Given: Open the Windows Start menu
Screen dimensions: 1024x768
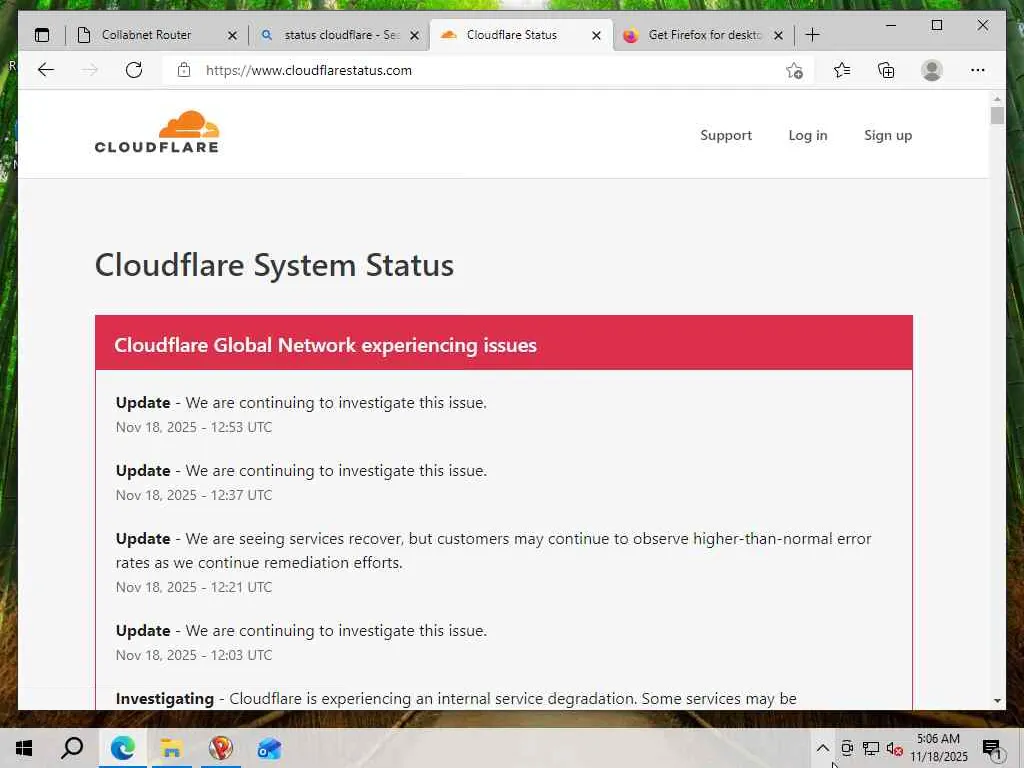Looking at the screenshot, I should [24, 748].
